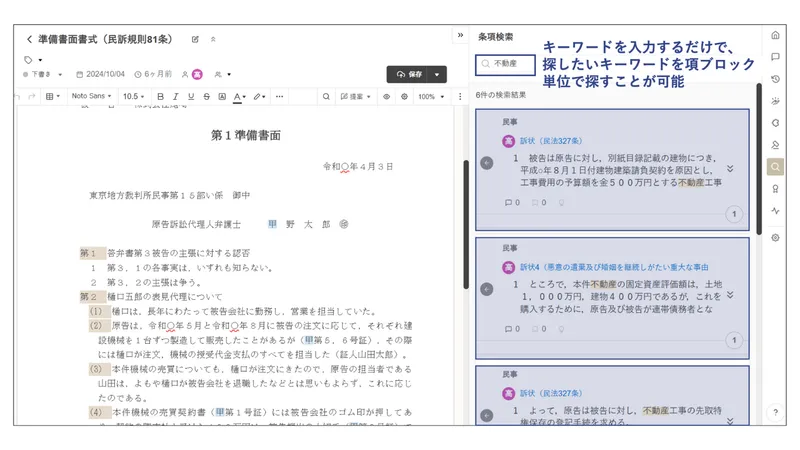Image resolution: width=800 pixels, height=450 pixels.
Task: Expand the 訴状4 search result text
Action: (x=730, y=295)
